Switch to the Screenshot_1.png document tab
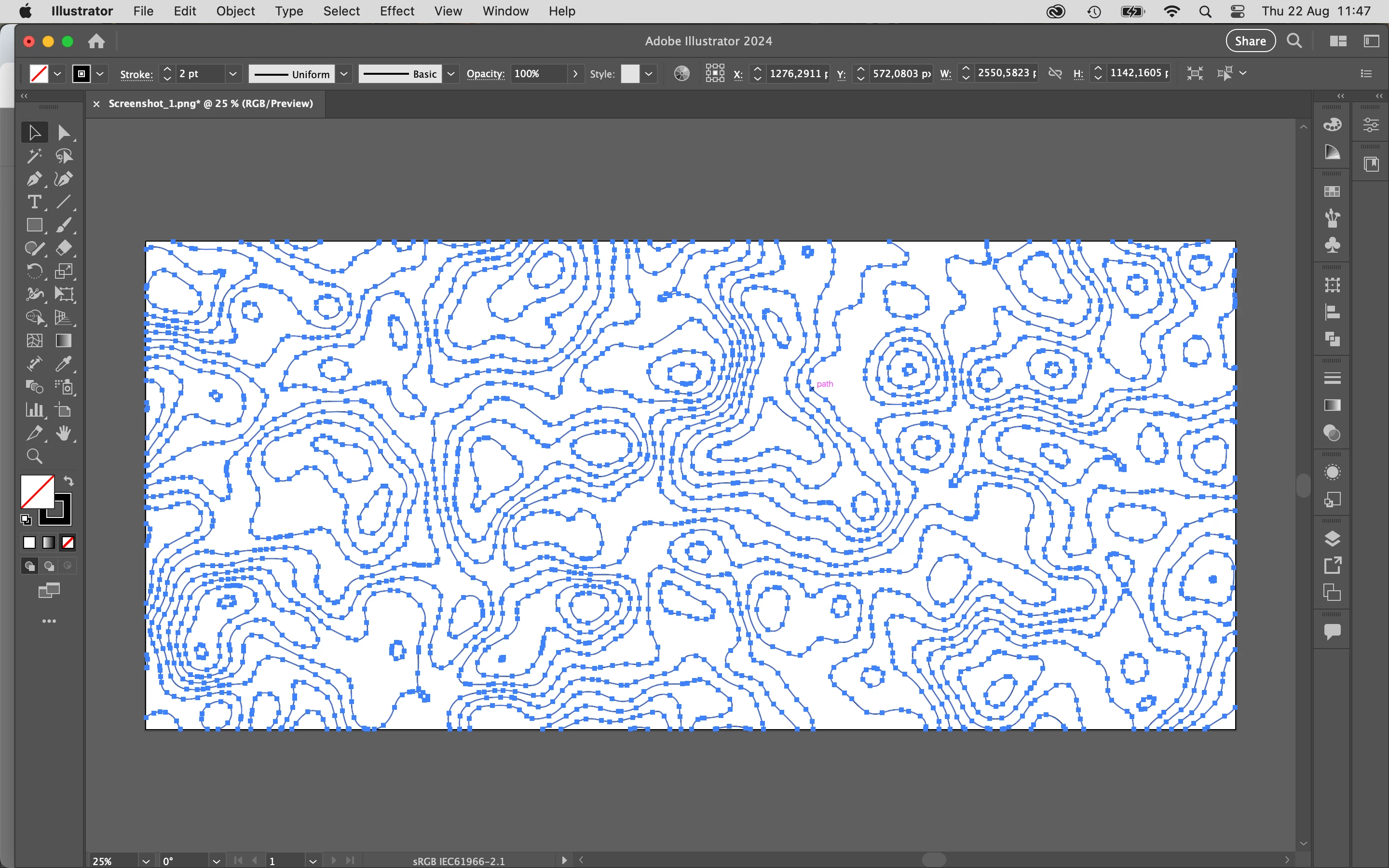Image resolution: width=1389 pixels, height=868 pixels. [x=211, y=103]
